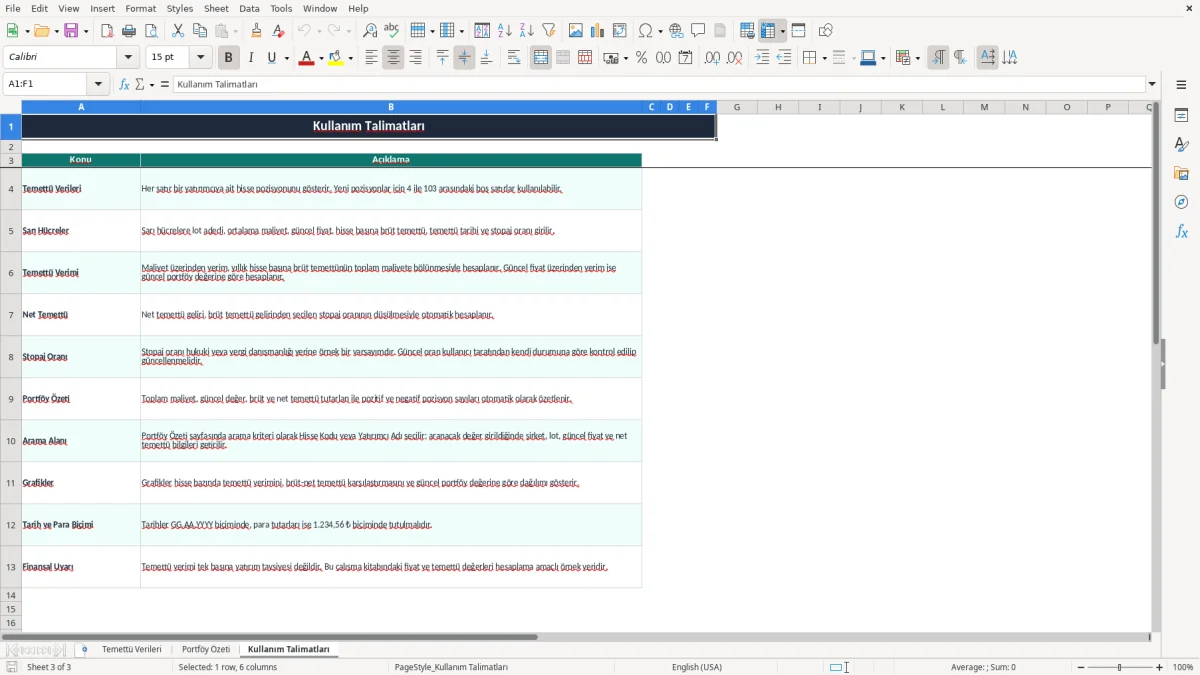This screenshot has width=1200, height=675.
Task: Apply the red font color swatch
Action: pyautogui.click(x=306, y=58)
